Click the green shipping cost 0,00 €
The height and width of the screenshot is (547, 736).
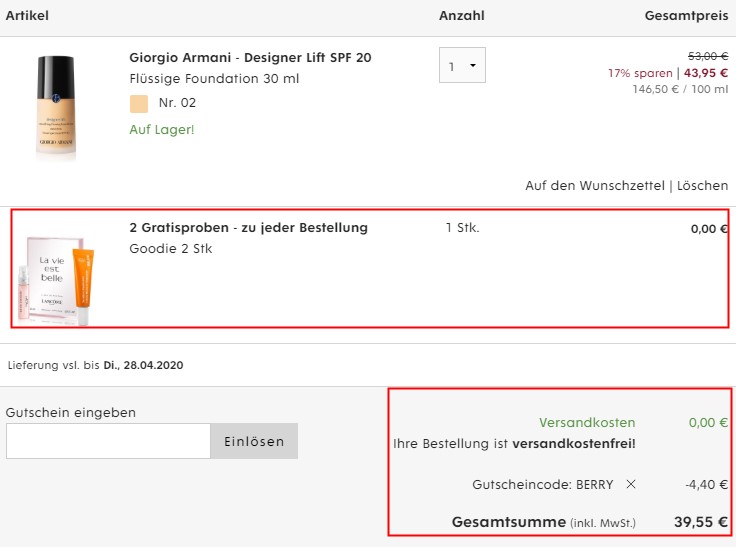click(708, 423)
